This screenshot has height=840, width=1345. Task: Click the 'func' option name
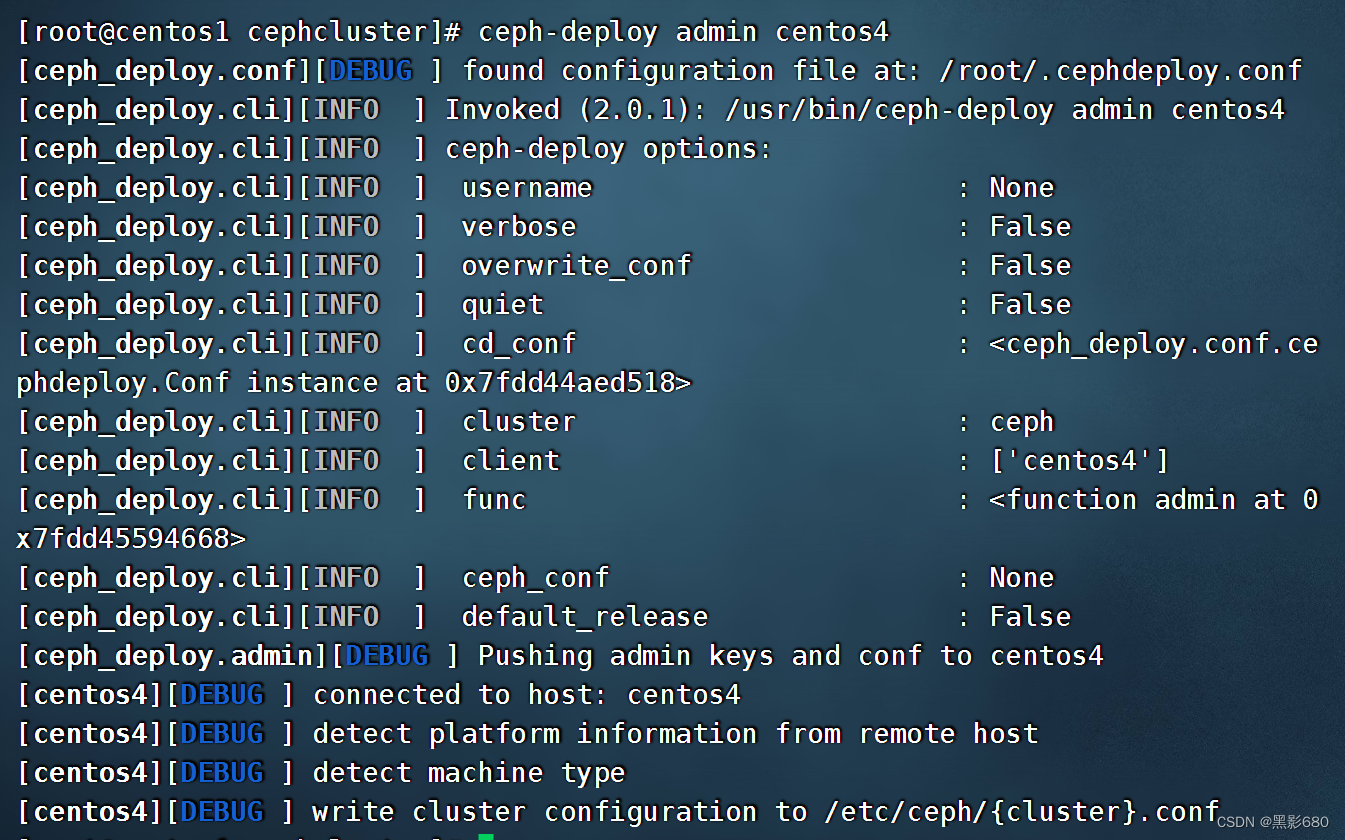(x=494, y=500)
